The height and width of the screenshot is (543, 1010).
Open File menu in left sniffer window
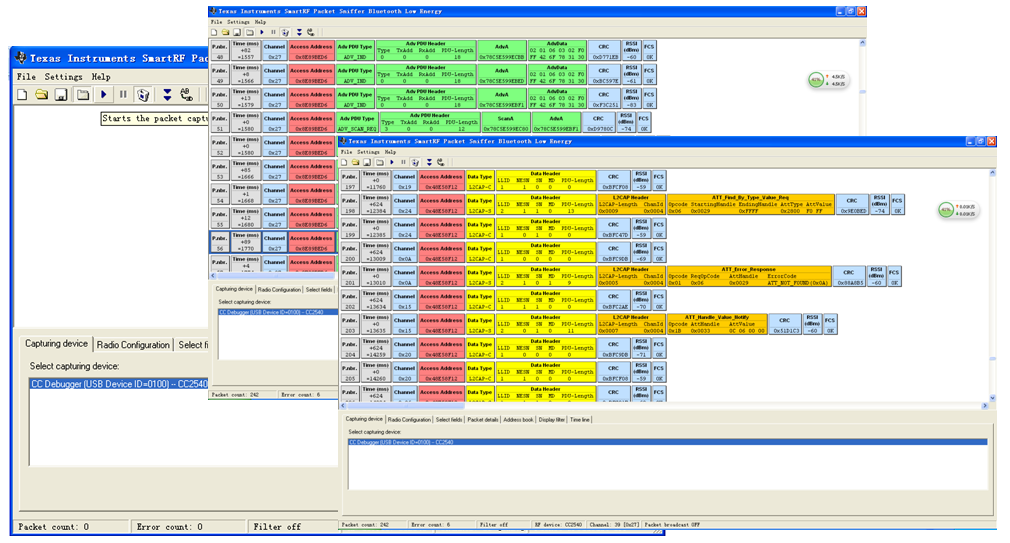(x=26, y=77)
